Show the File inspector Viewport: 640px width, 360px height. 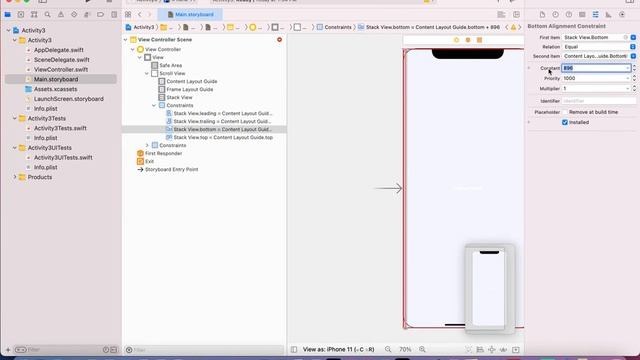tap(542, 15)
